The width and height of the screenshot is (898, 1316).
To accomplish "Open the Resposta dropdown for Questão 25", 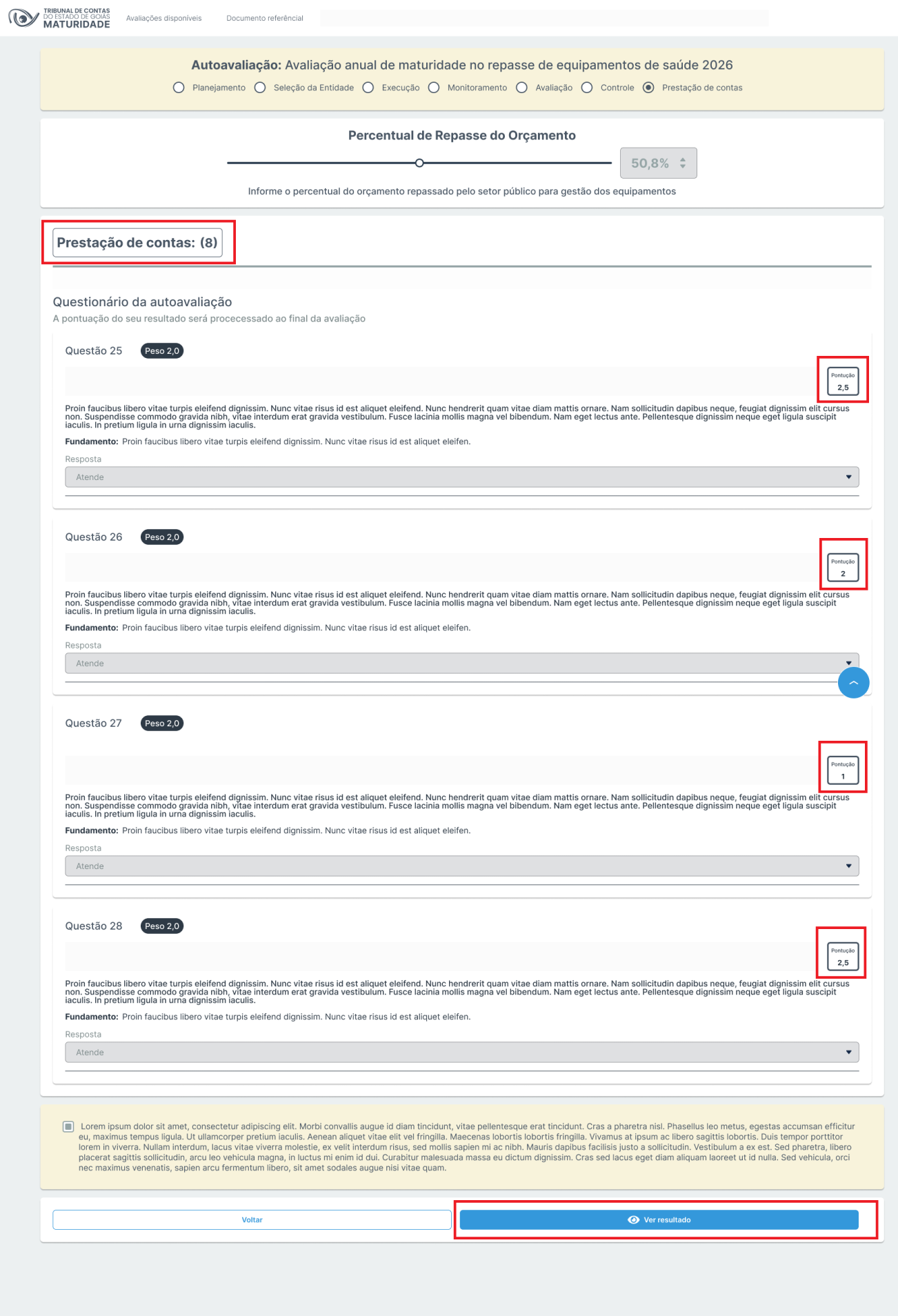I will [x=462, y=477].
